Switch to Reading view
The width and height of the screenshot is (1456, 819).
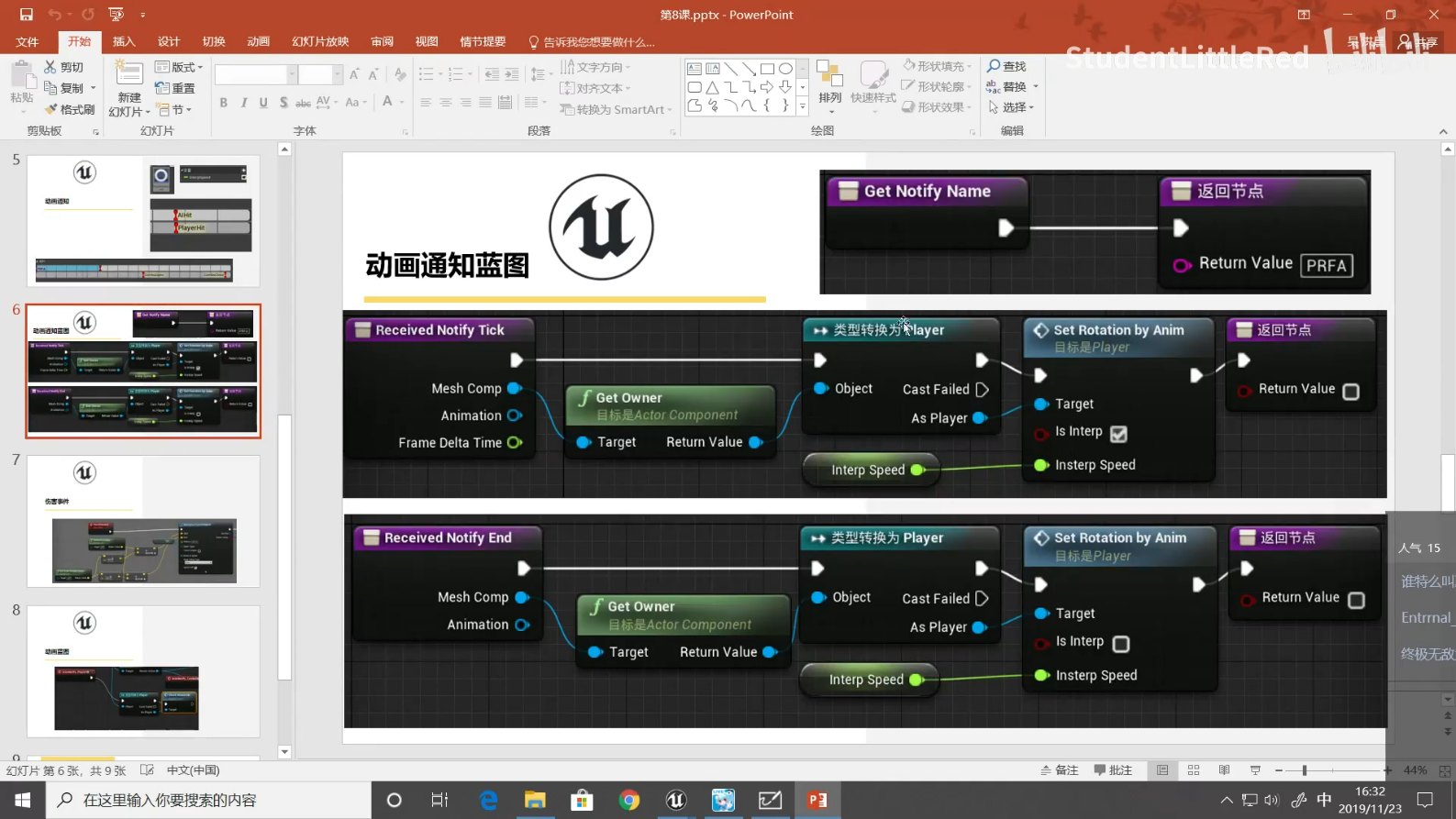coord(1224,770)
